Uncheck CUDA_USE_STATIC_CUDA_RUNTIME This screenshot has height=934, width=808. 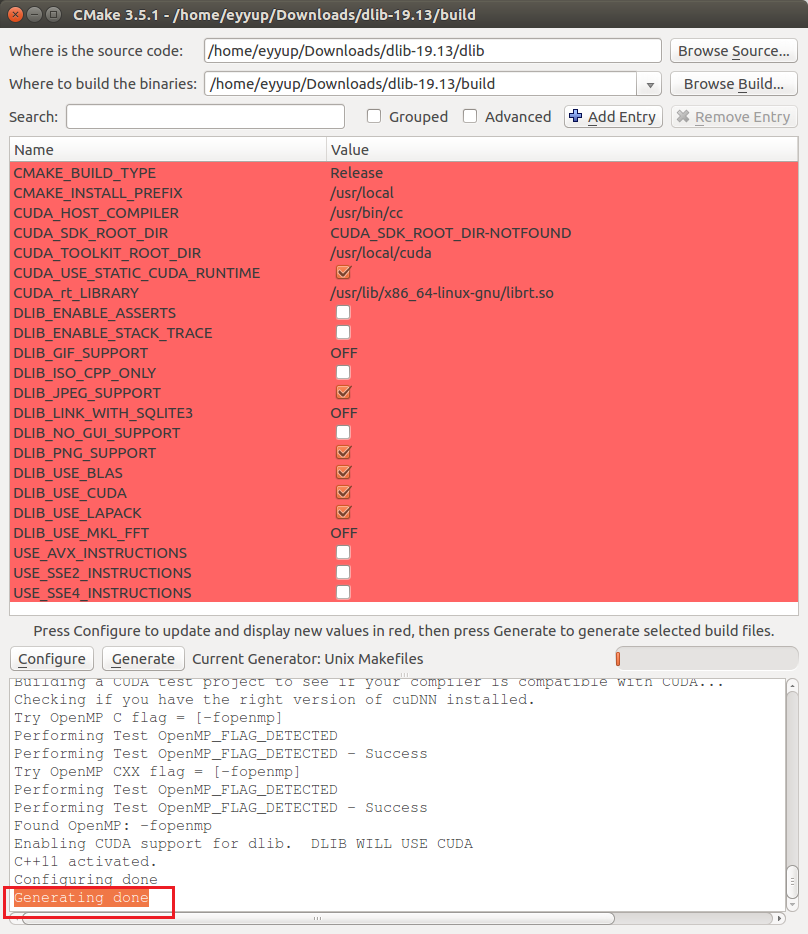[343, 273]
